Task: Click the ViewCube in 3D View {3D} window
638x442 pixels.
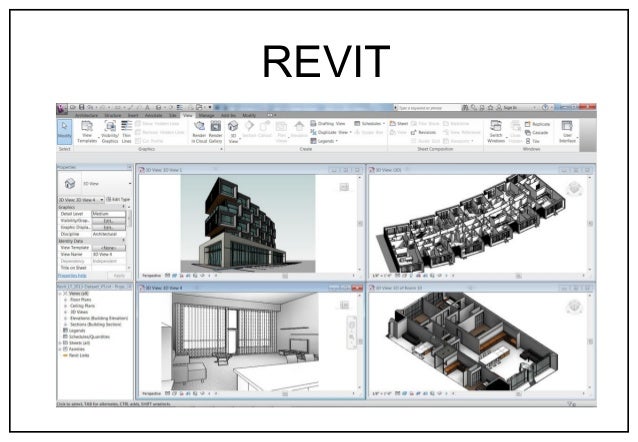Action: point(574,189)
